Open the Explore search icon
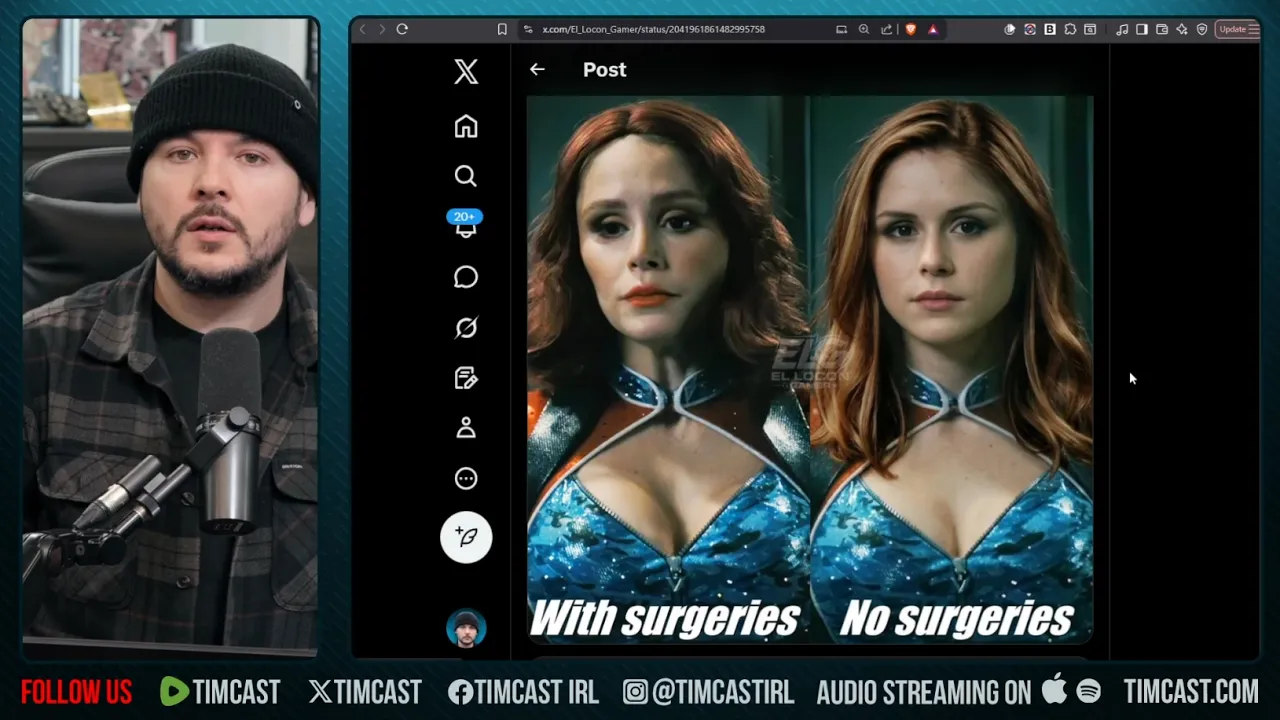1280x720 pixels. click(466, 176)
